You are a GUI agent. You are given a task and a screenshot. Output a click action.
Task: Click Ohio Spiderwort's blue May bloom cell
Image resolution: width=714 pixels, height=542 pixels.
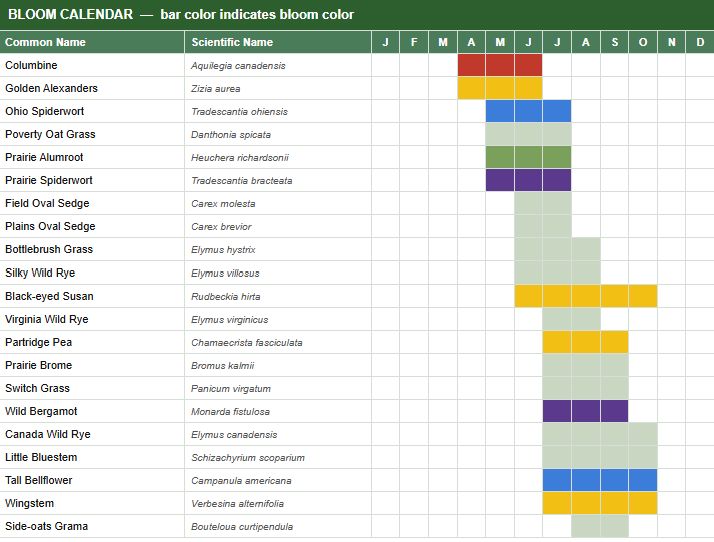coord(500,111)
